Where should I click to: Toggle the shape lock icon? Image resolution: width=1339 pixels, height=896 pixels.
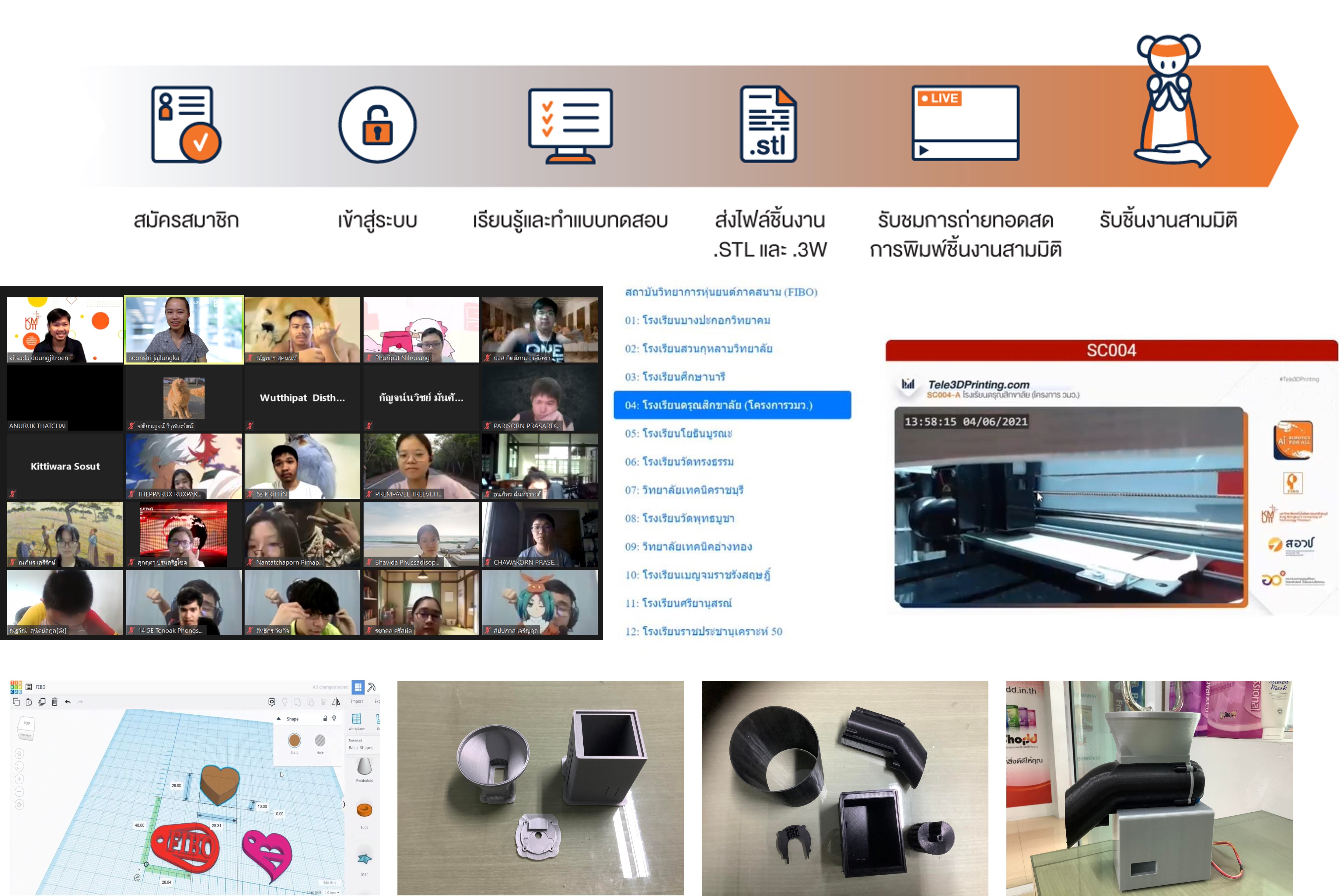click(325, 719)
